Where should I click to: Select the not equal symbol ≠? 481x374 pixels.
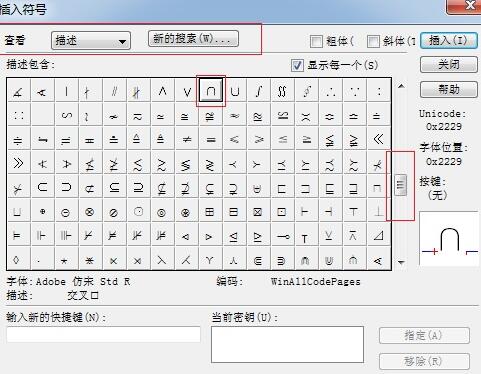pos(187,139)
